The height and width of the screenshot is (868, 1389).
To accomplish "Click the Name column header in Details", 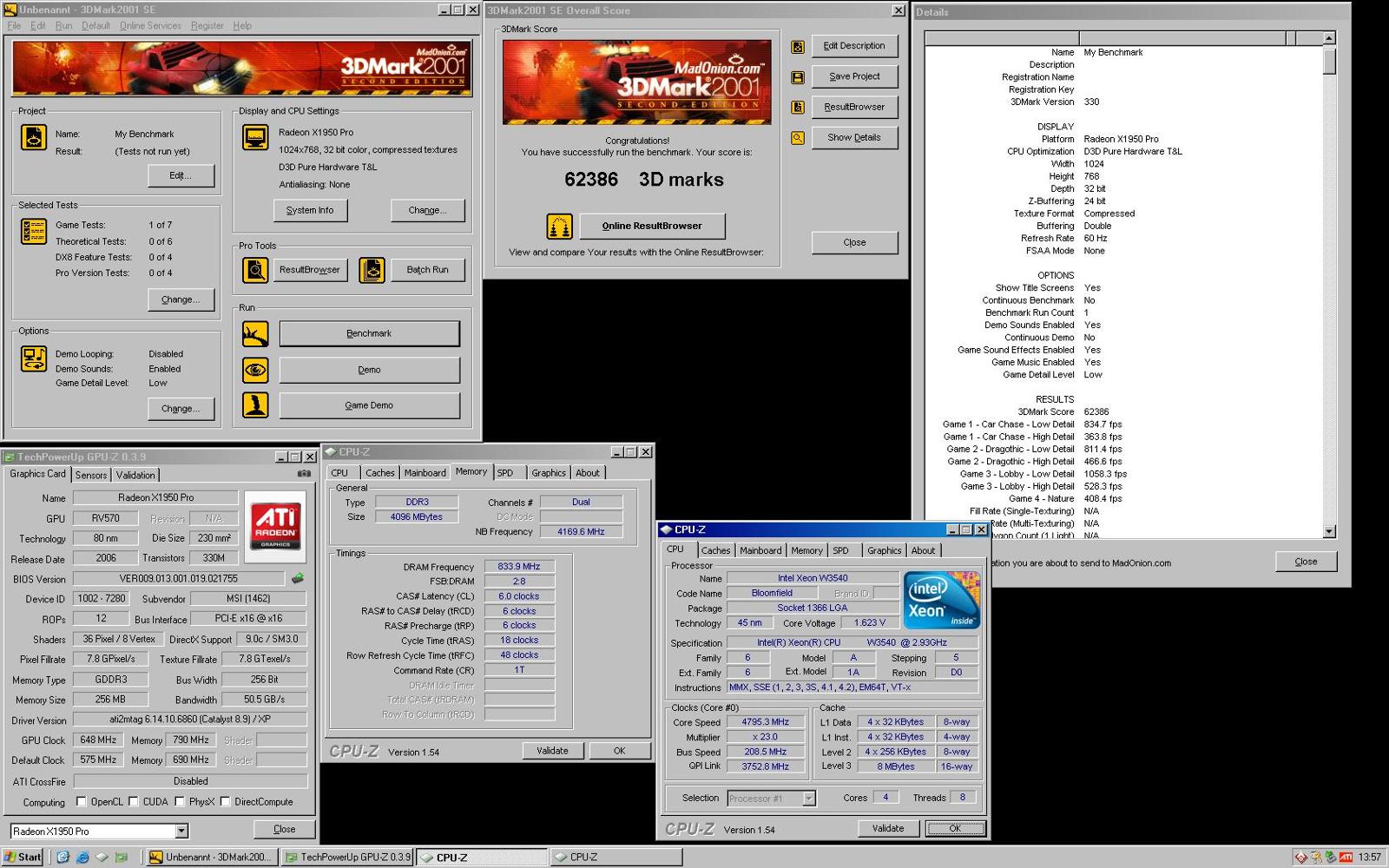I will [1002, 38].
